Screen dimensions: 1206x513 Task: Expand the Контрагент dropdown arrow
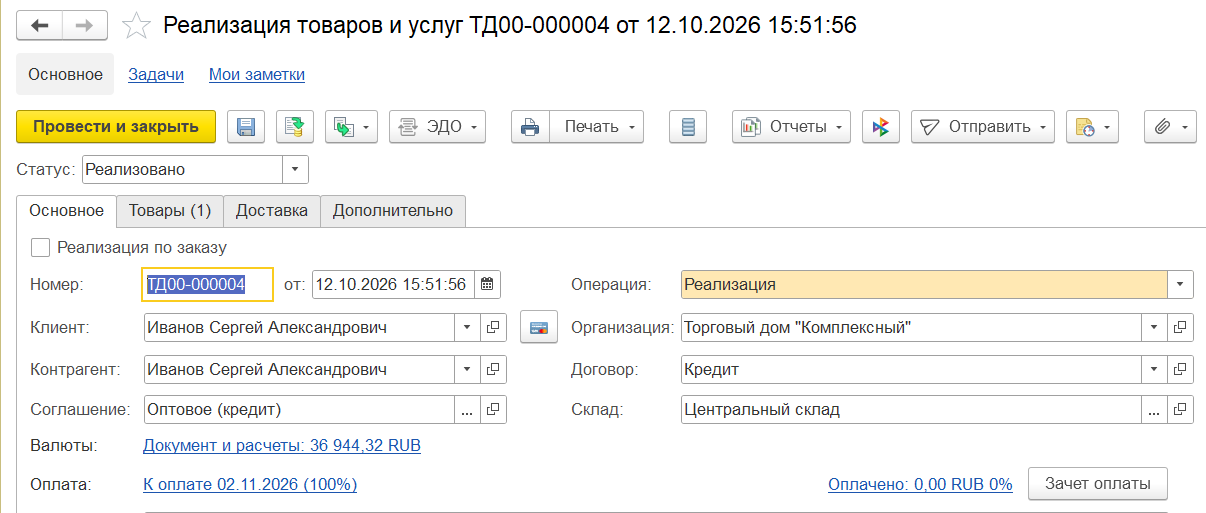tap(468, 369)
